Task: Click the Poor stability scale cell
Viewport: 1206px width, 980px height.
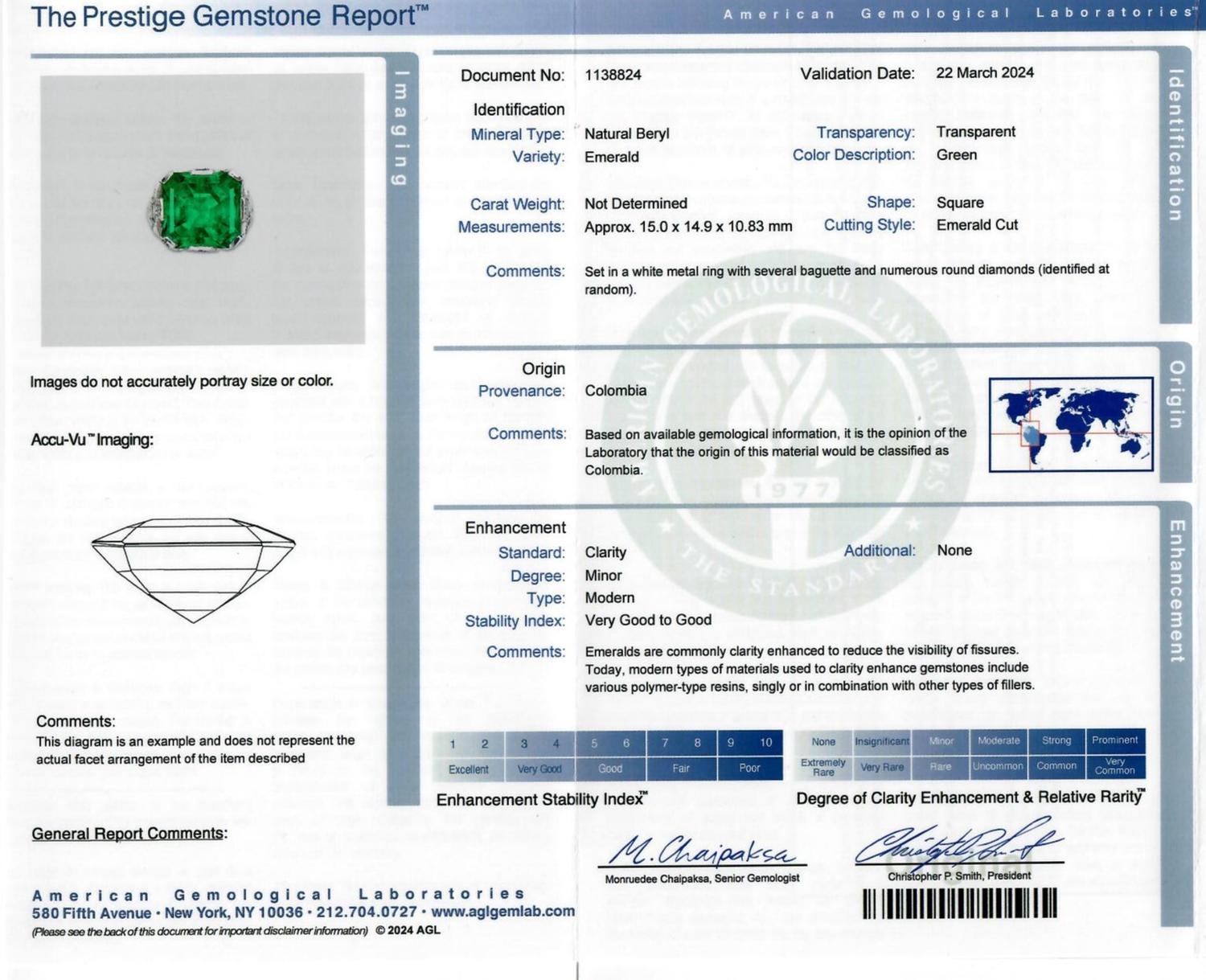Action: [x=749, y=768]
